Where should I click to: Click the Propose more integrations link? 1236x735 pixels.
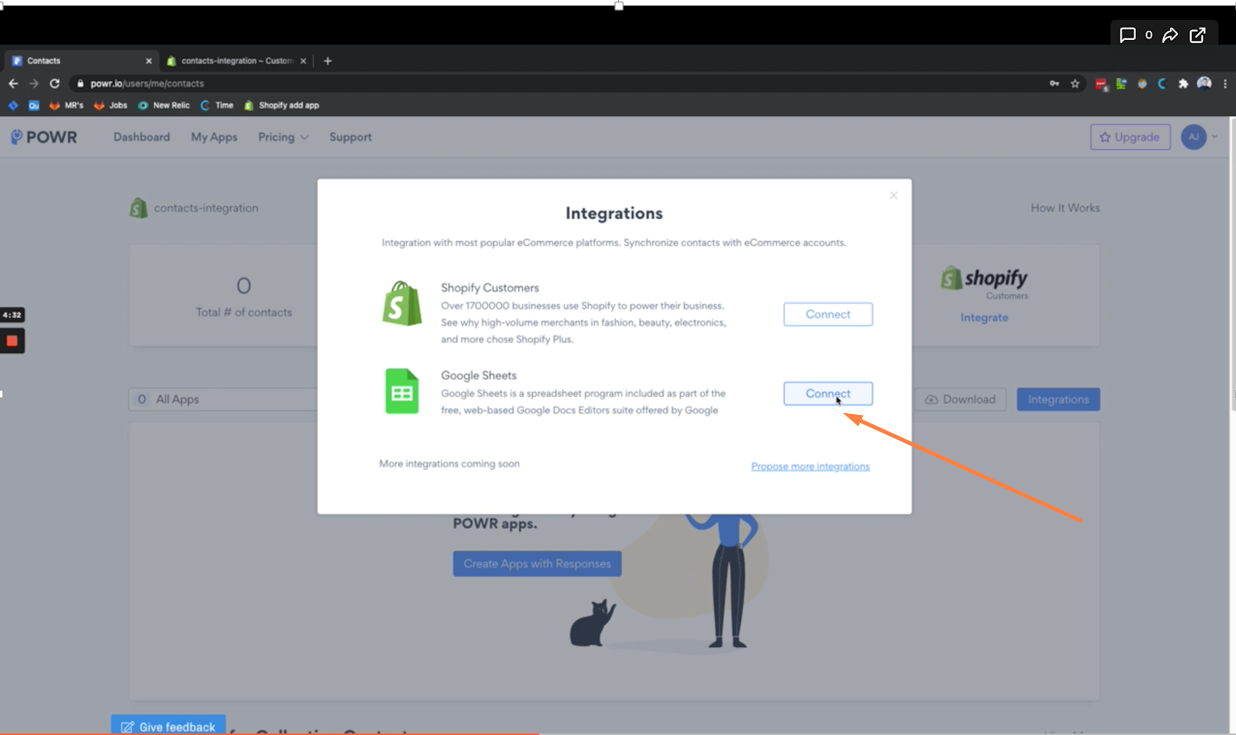point(810,466)
